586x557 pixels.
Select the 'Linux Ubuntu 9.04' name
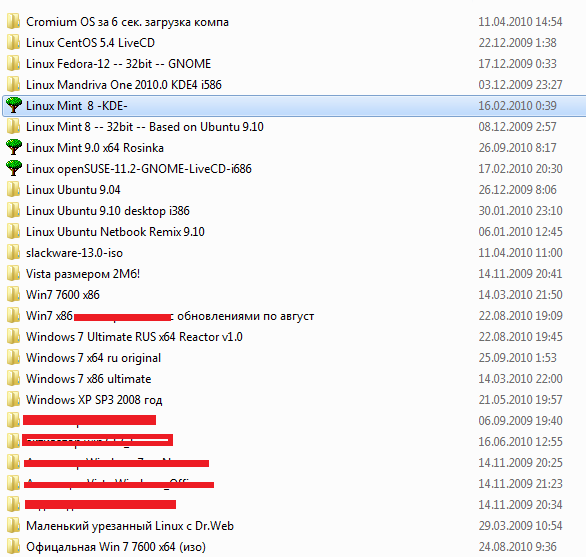coord(73,190)
